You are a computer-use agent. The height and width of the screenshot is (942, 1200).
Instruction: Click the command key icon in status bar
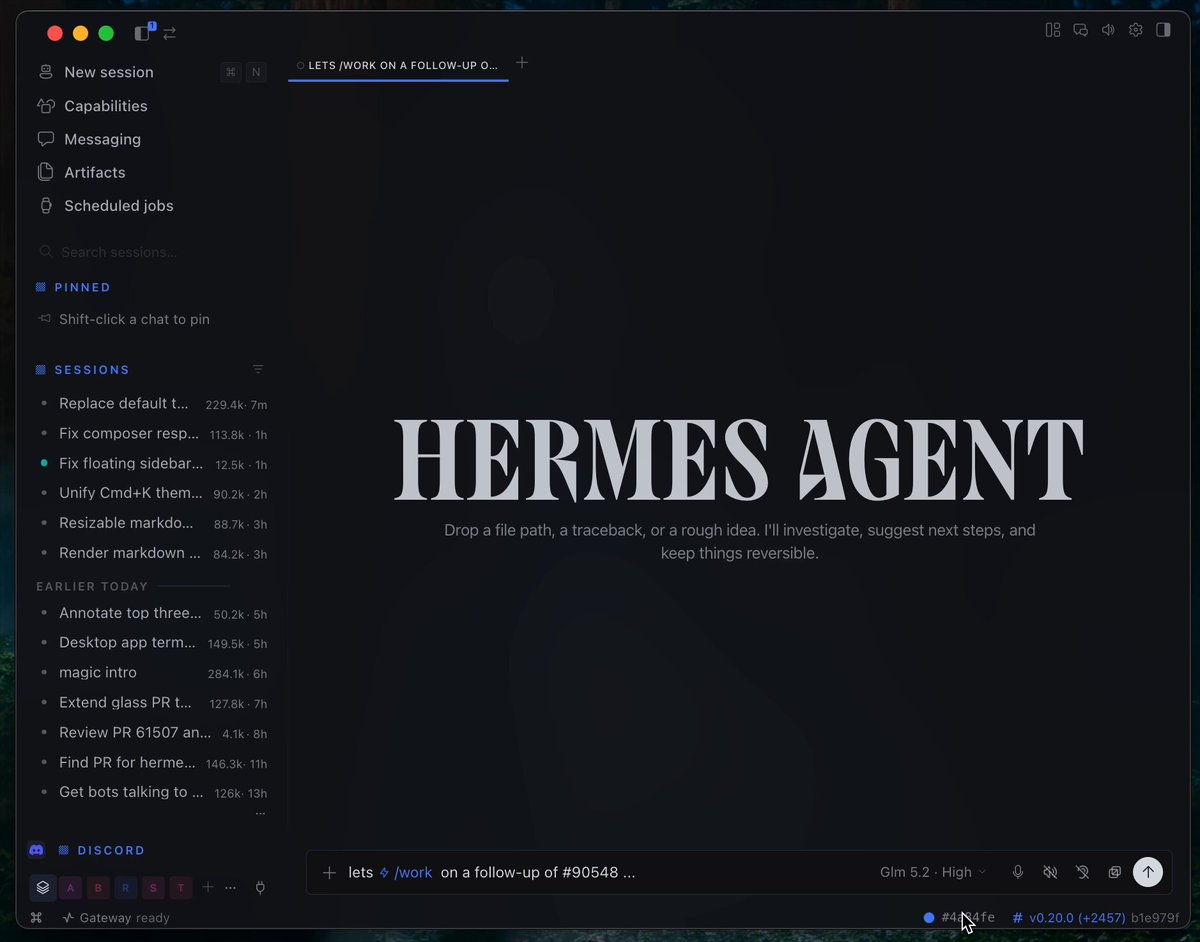36,918
